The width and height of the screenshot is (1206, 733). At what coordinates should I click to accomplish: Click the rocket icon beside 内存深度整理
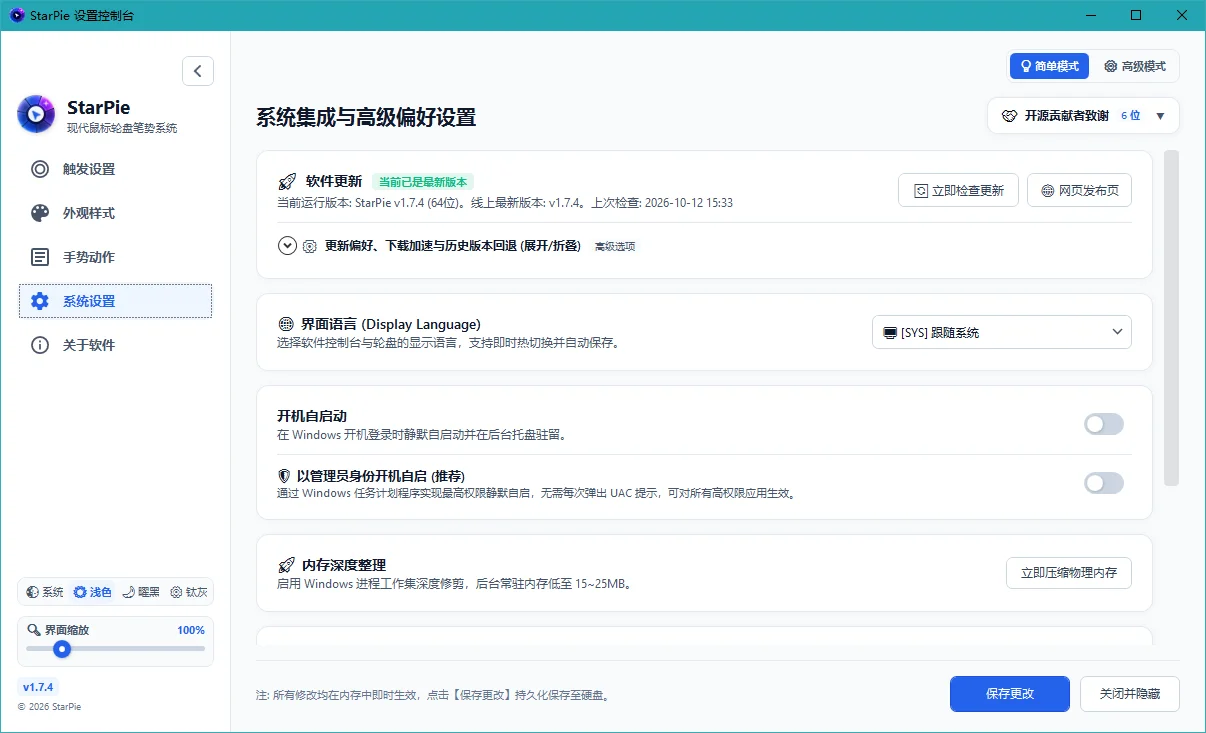pyautogui.click(x=287, y=565)
